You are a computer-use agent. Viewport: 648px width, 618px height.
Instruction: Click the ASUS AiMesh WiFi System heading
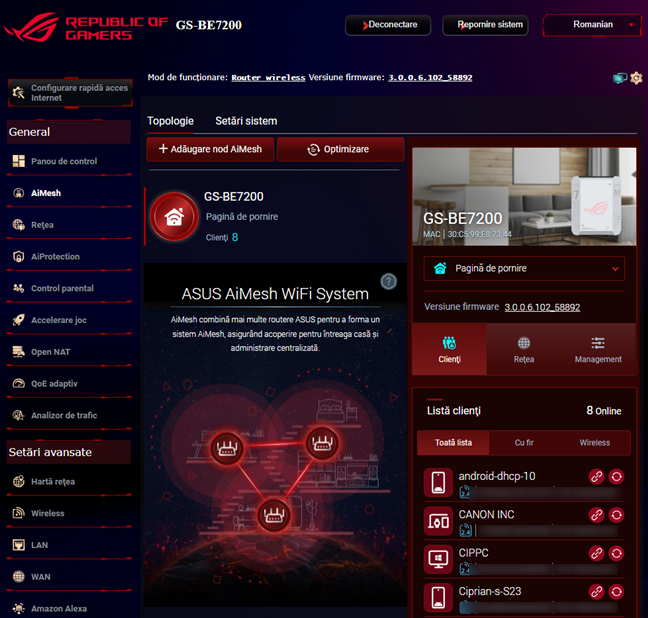coord(275,294)
